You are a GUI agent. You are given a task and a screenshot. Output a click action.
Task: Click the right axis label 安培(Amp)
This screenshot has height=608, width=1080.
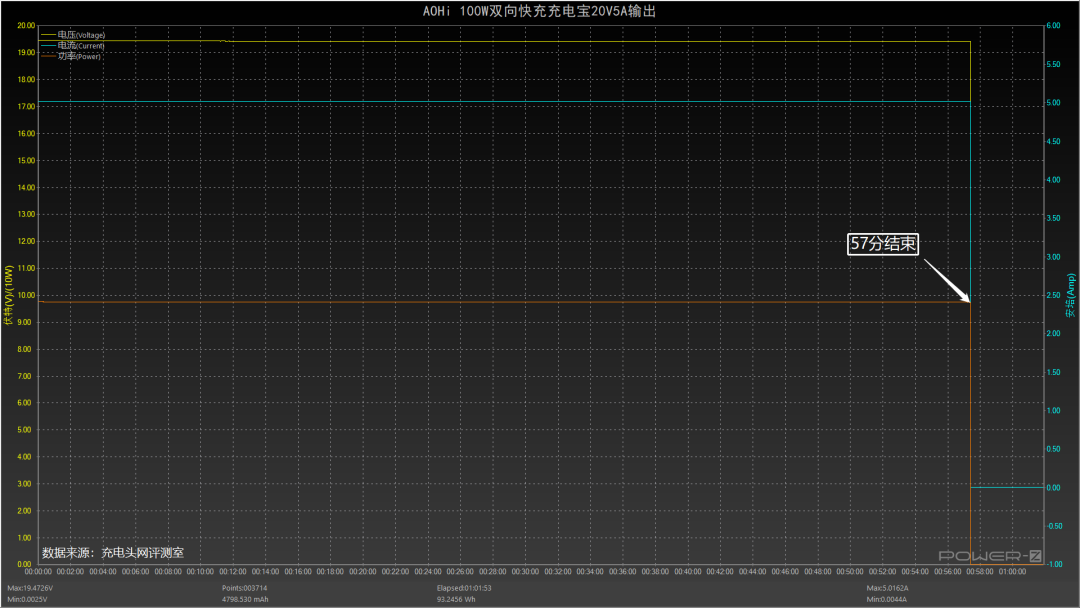click(x=1070, y=295)
